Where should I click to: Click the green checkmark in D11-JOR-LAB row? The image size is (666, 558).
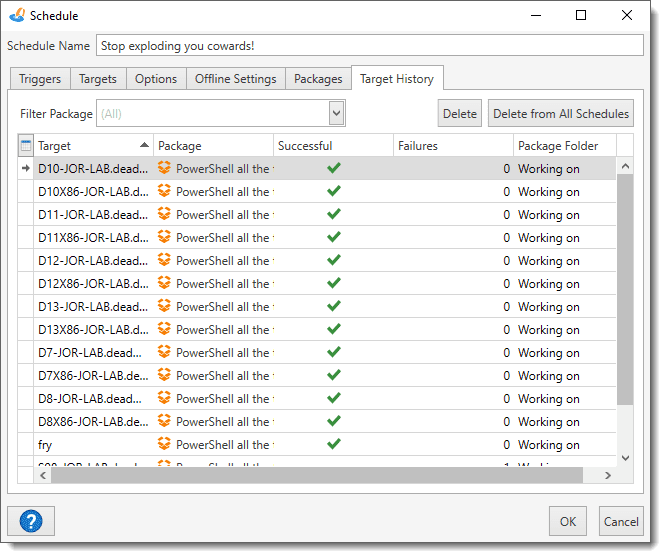[334, 214]
